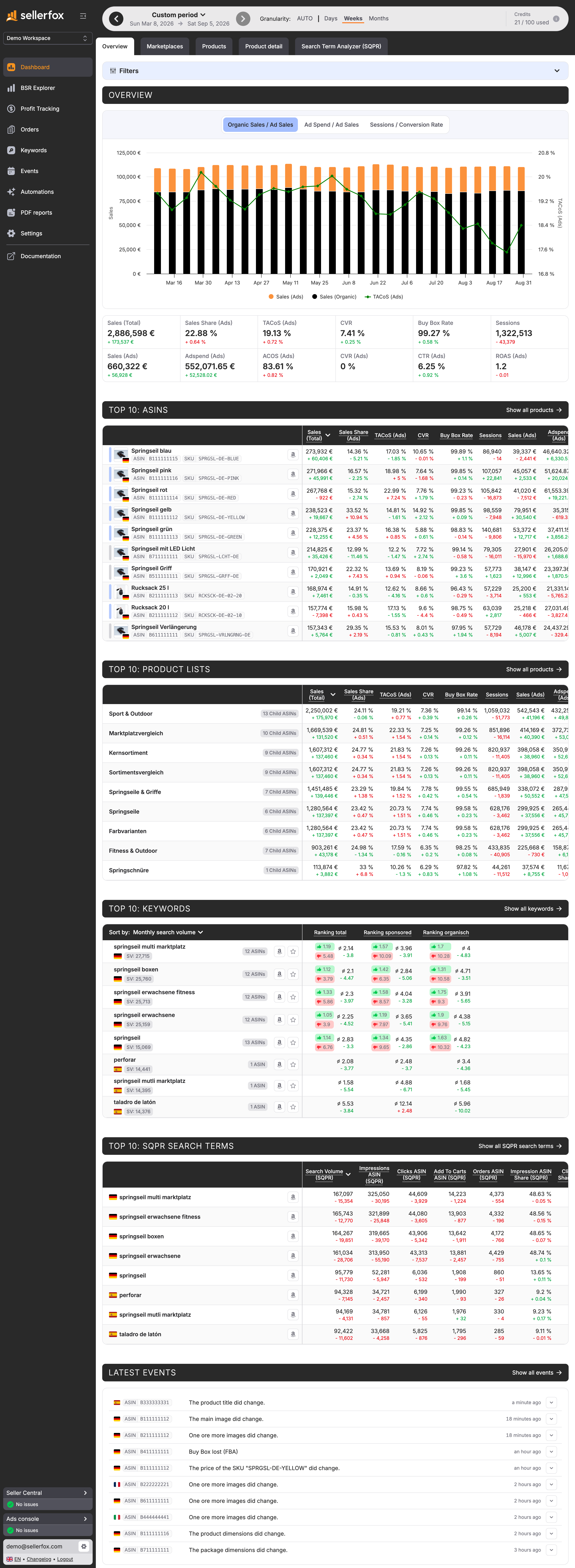The height and width of the screenshot is (1568, 575).
Task: Open Amazon link for keyword perforar
Action: [279, 1065]
